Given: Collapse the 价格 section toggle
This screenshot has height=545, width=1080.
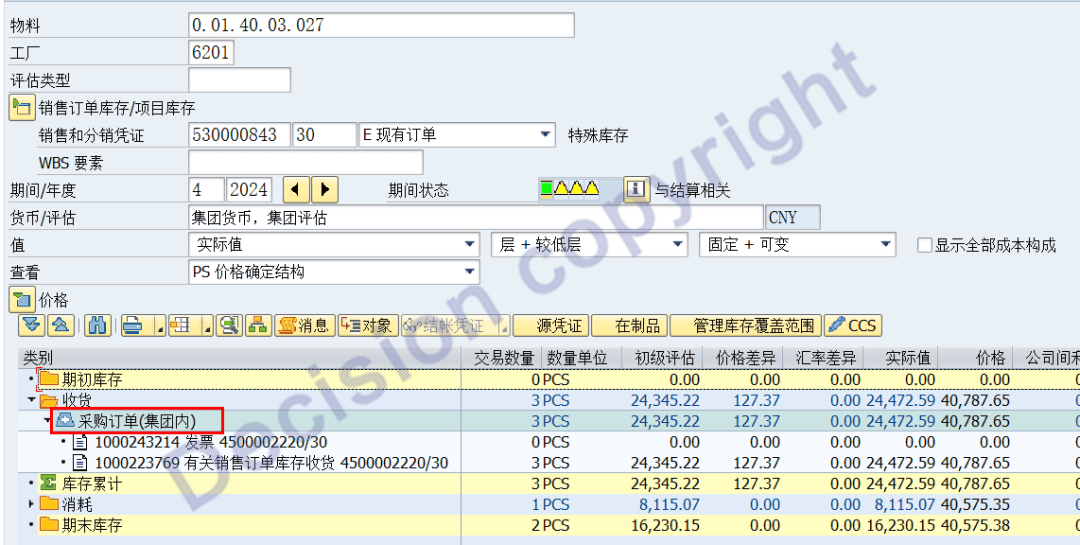Looking at the screenshot, I should [x=21, y=298].
